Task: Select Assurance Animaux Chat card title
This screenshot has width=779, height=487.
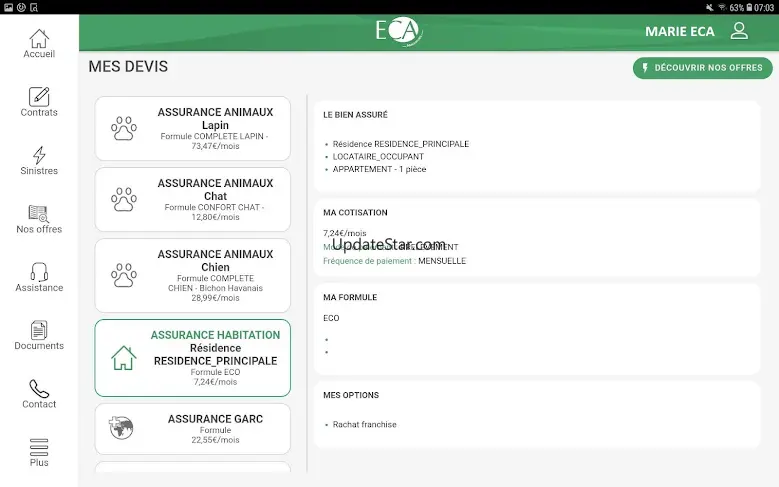Action: pos(215,190)
